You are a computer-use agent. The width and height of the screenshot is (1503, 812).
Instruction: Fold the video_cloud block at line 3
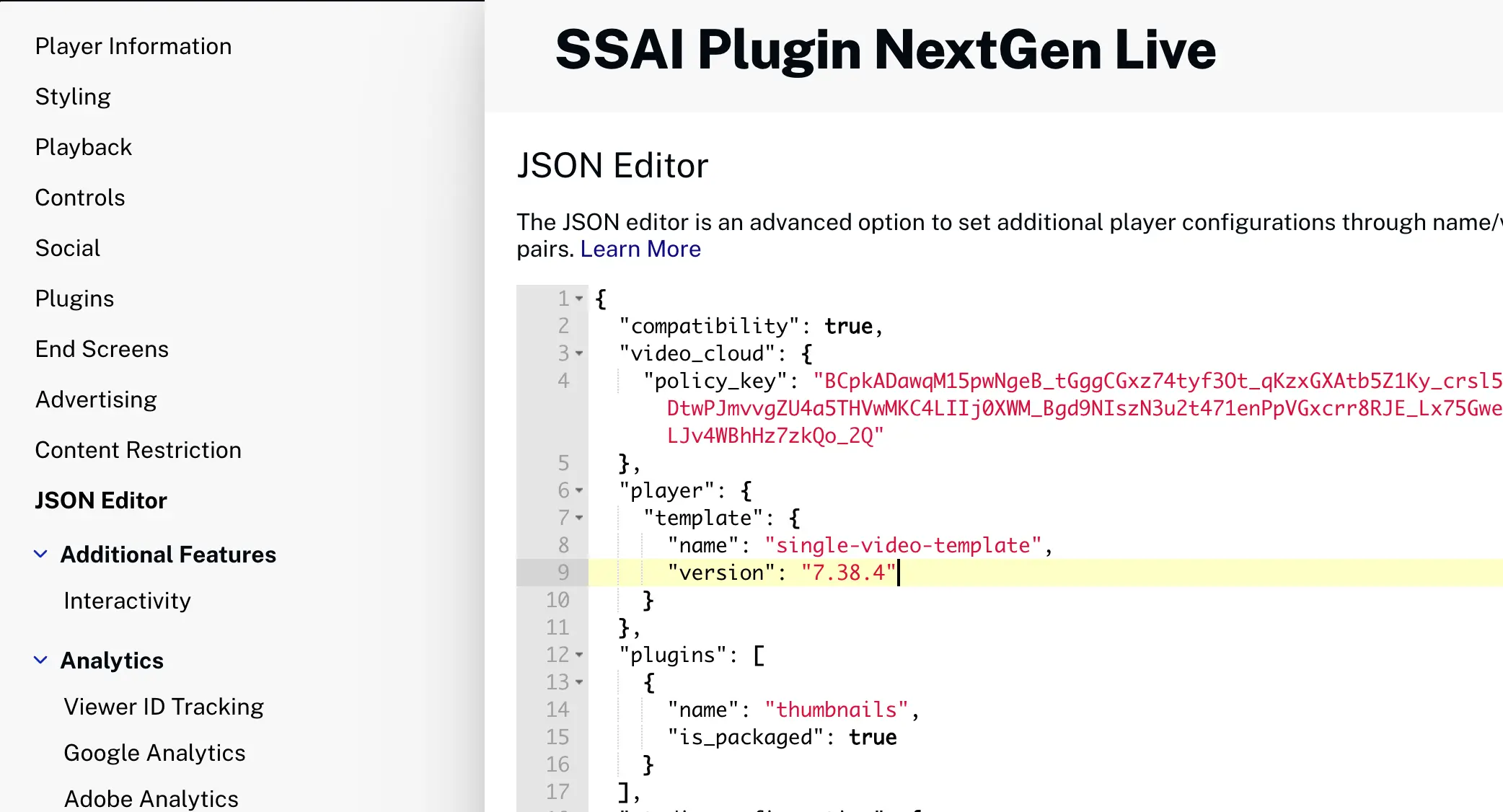[x=579, y=353]
